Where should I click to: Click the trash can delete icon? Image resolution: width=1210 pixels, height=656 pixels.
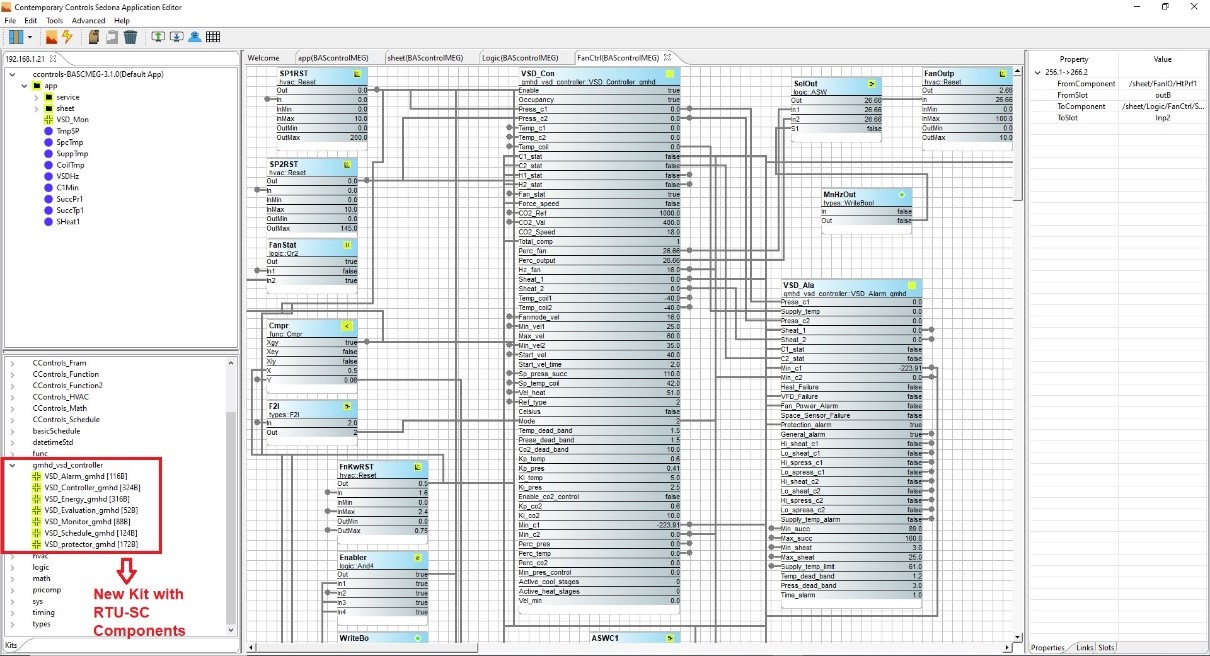[130, 37]
